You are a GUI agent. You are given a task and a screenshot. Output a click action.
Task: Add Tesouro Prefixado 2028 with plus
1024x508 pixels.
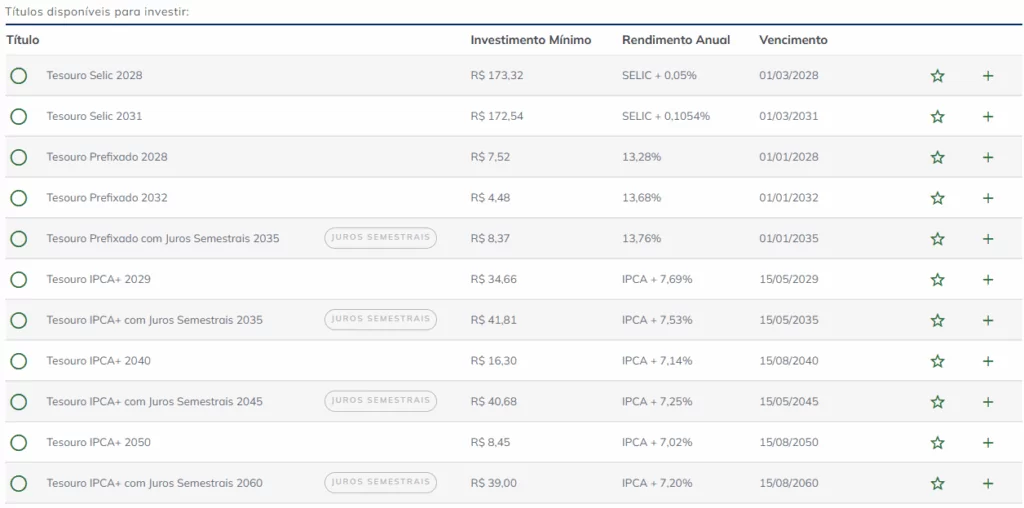point(988,157)
